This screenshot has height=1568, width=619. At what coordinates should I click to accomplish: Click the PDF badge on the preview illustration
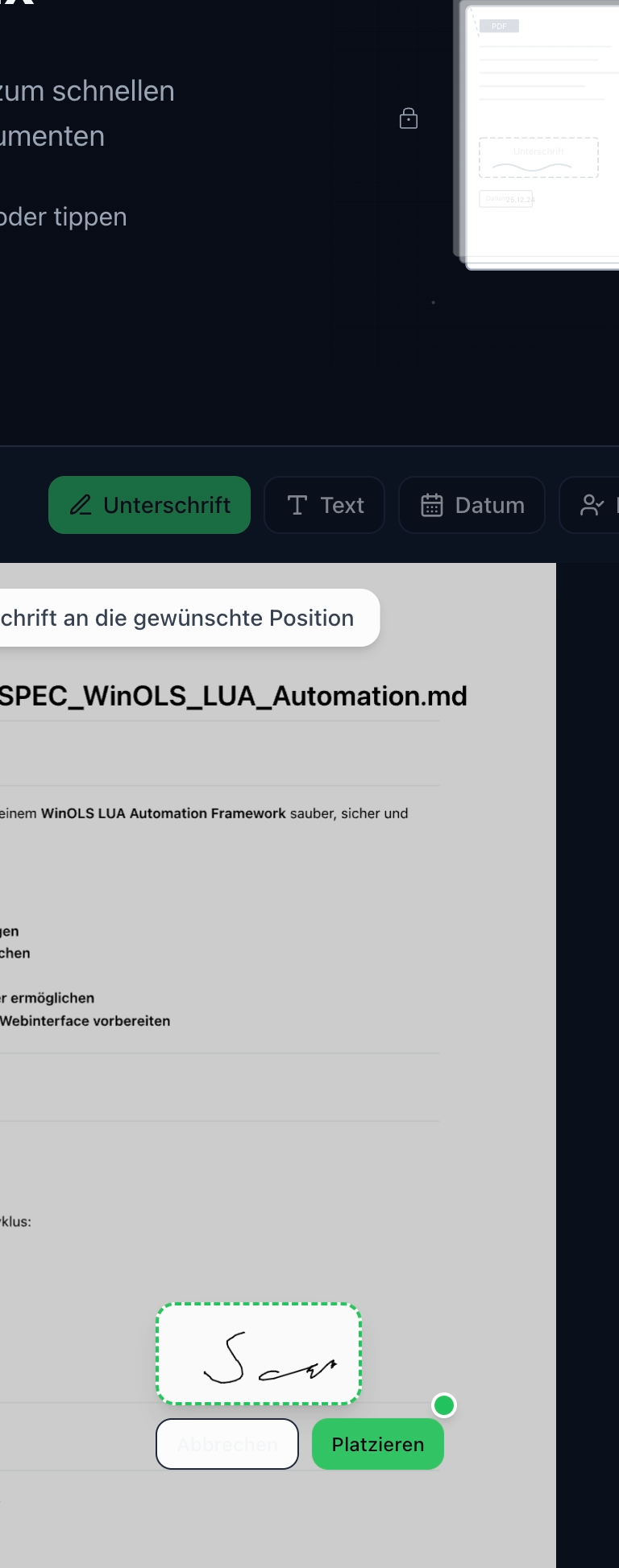click(x=499, y=27)
